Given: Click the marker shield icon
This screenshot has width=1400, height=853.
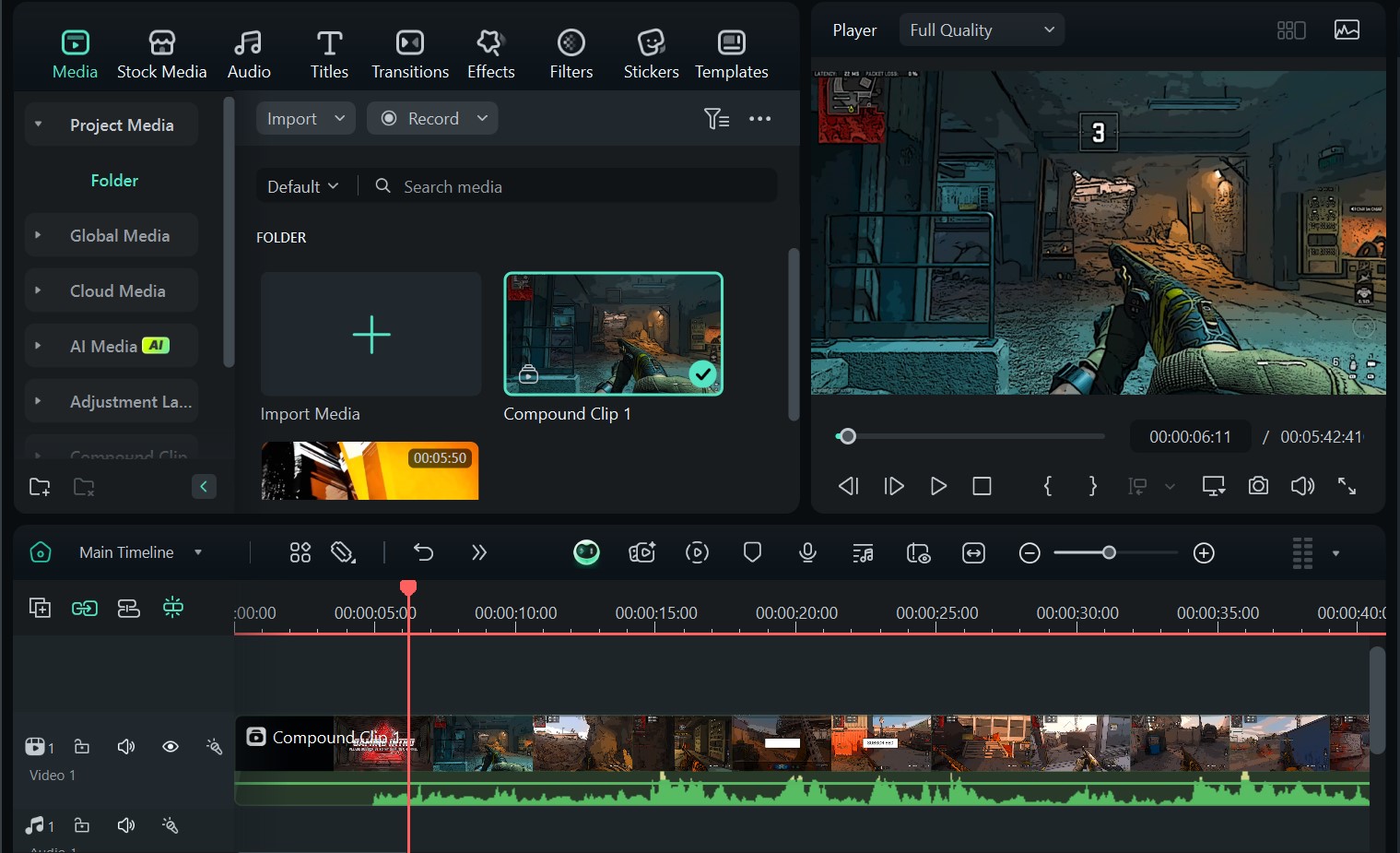Looking at the screenshot, I should (x=752, y=552).
